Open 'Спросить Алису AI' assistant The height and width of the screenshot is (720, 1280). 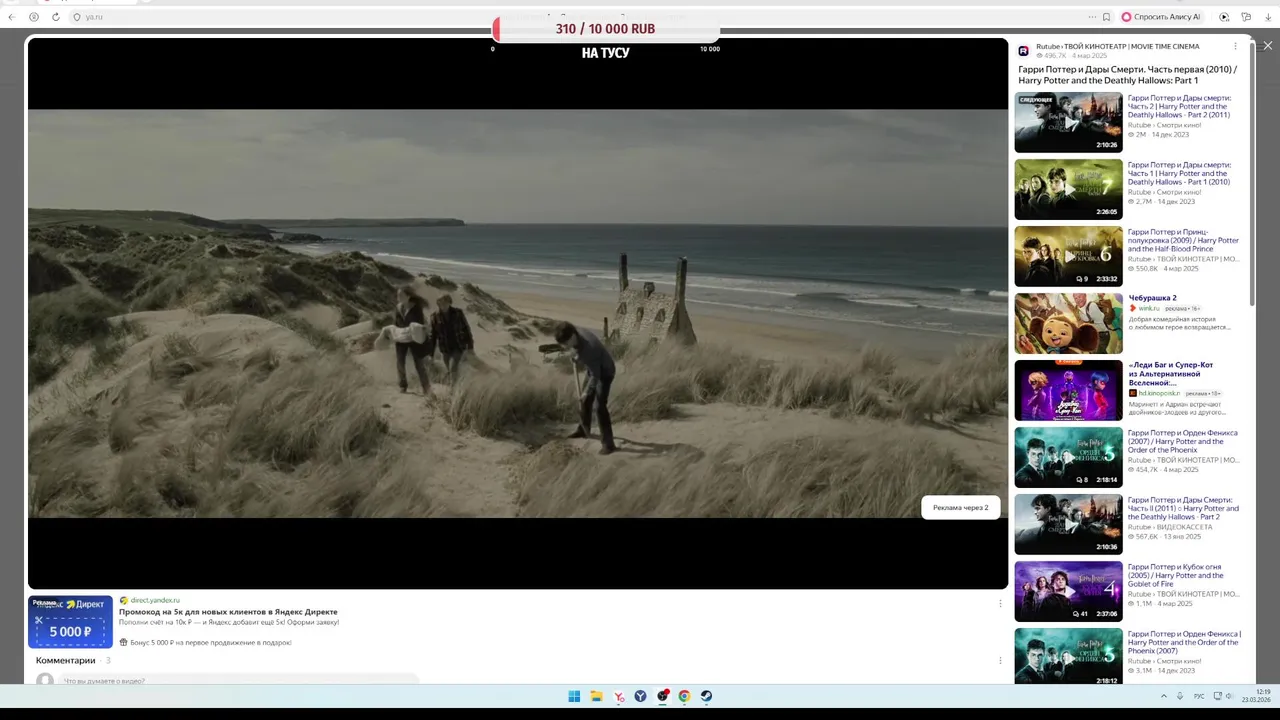1161,17
